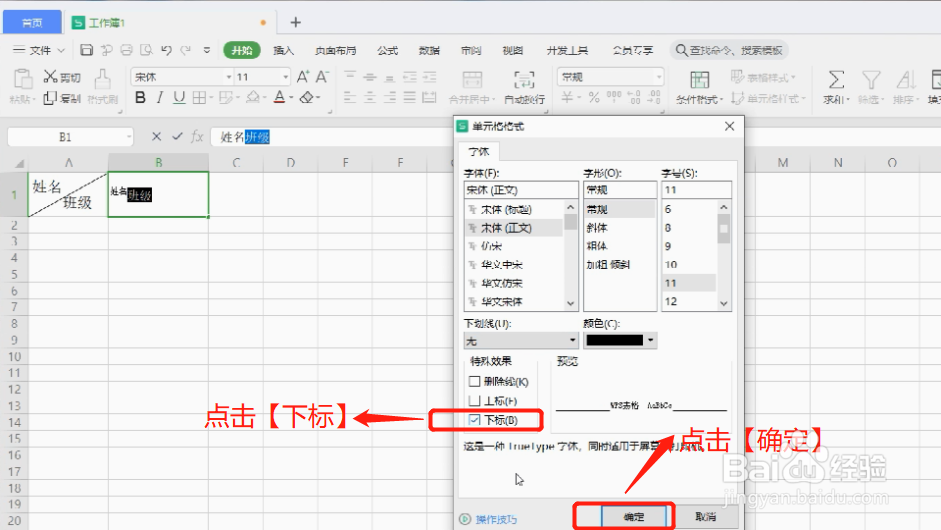Decrease font size with the small A icon
Viewport: 941px width, 530px height.
pos(322,77)
